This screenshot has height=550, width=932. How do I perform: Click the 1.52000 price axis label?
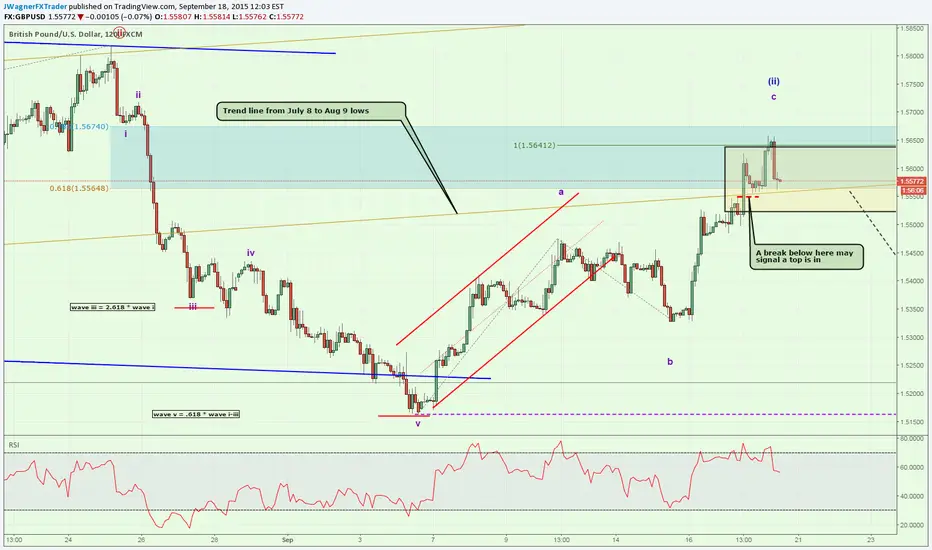coord(912,394)
